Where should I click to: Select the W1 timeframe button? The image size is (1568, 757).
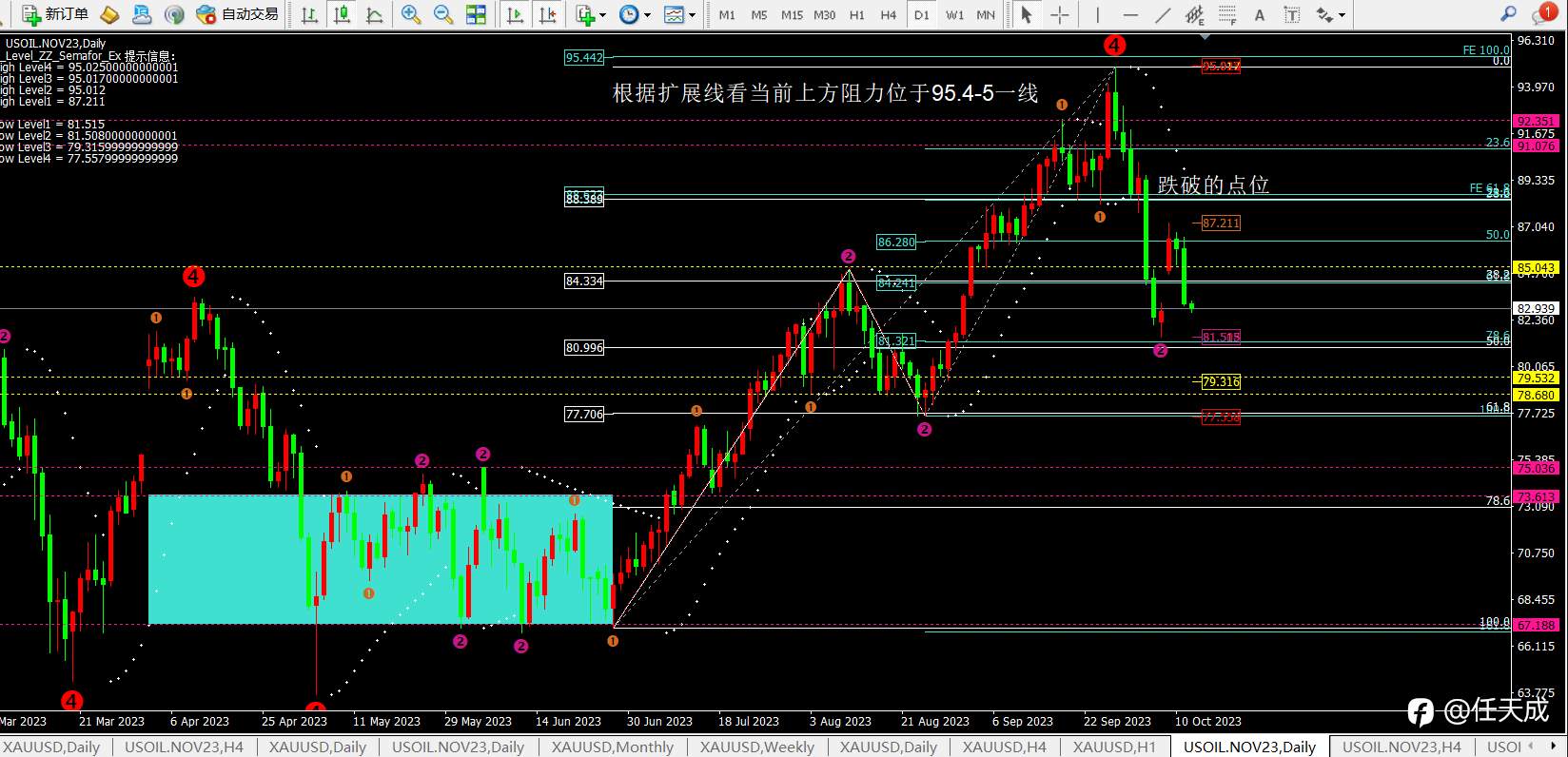pyautogui.click(x=954, y=14)
